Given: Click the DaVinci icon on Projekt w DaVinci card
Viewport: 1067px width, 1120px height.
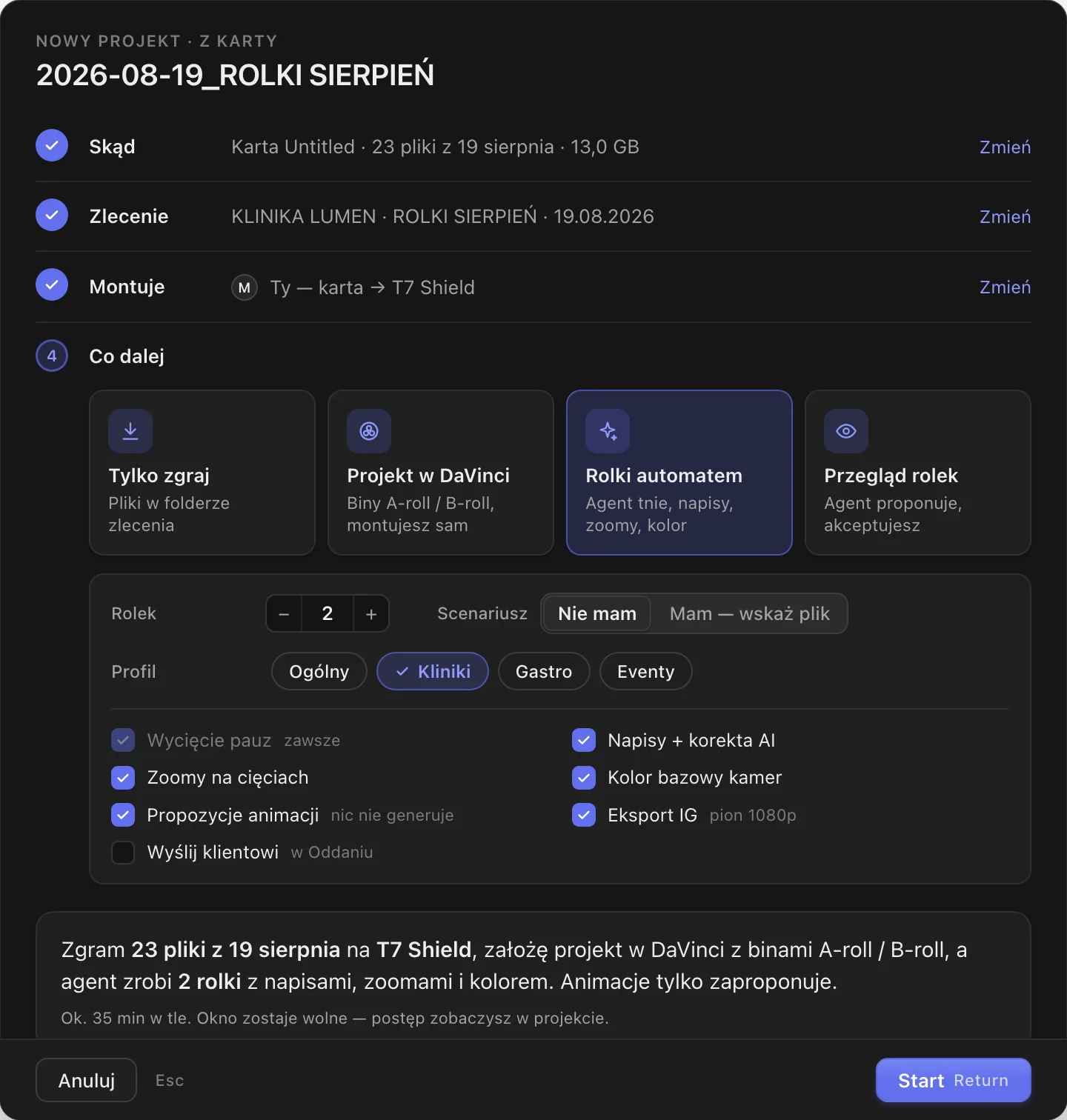Looking at the screenshot, I should [x=369, y=431].
